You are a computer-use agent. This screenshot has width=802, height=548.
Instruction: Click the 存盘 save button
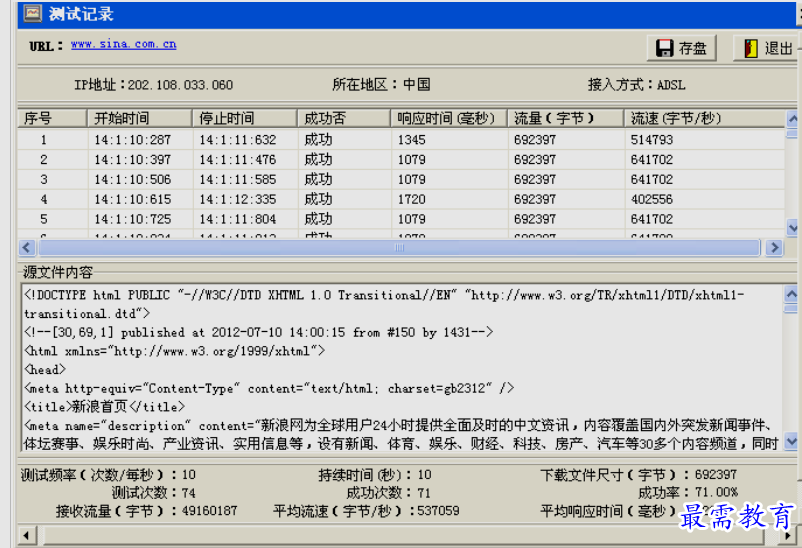pyautogui.click(x=681, y=48)
